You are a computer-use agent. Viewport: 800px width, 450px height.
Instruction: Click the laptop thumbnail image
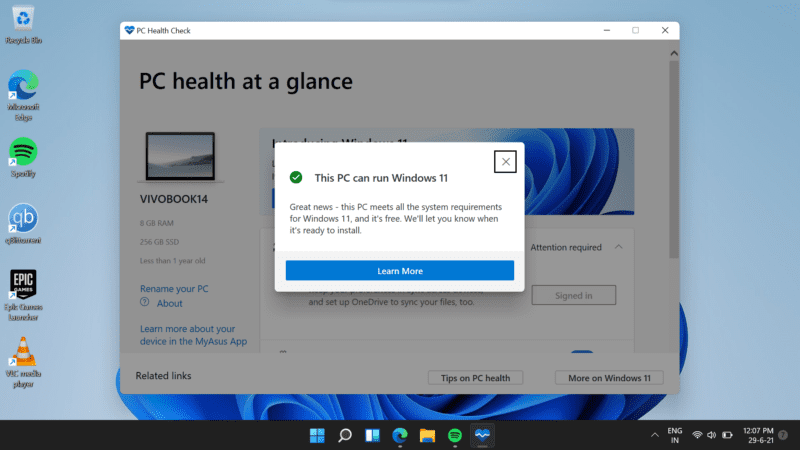180,156
